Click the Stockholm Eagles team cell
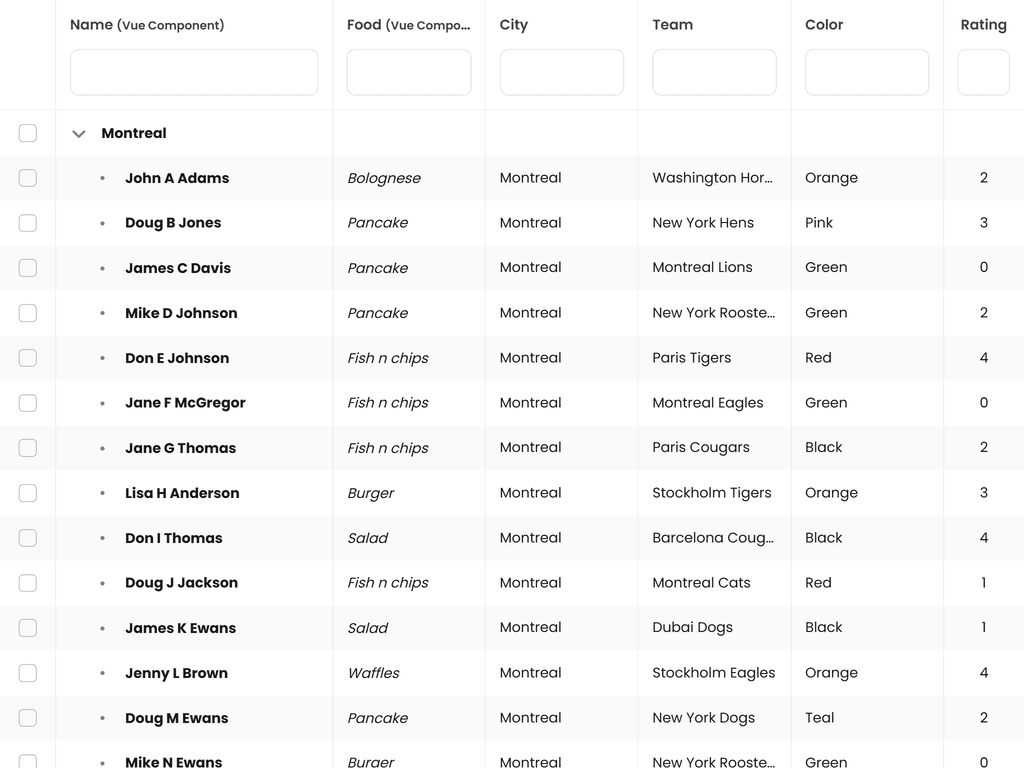 (x=713, y=673)
